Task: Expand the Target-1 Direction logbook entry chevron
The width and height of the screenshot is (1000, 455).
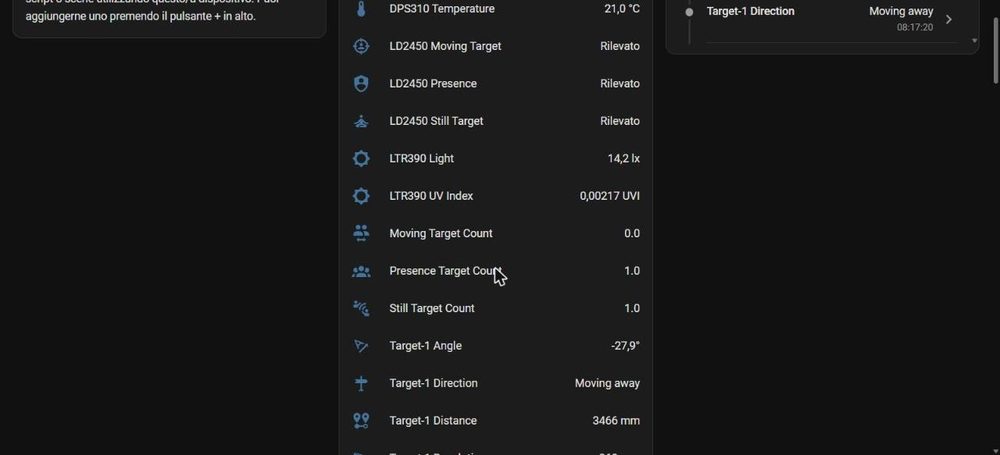Action: click(x=949, y=20)
